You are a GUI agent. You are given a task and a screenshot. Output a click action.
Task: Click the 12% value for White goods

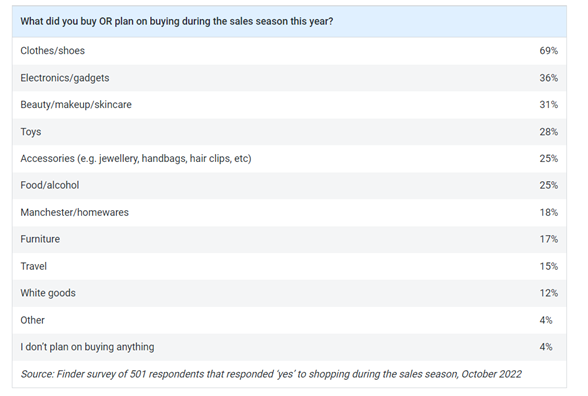(549, 293)
